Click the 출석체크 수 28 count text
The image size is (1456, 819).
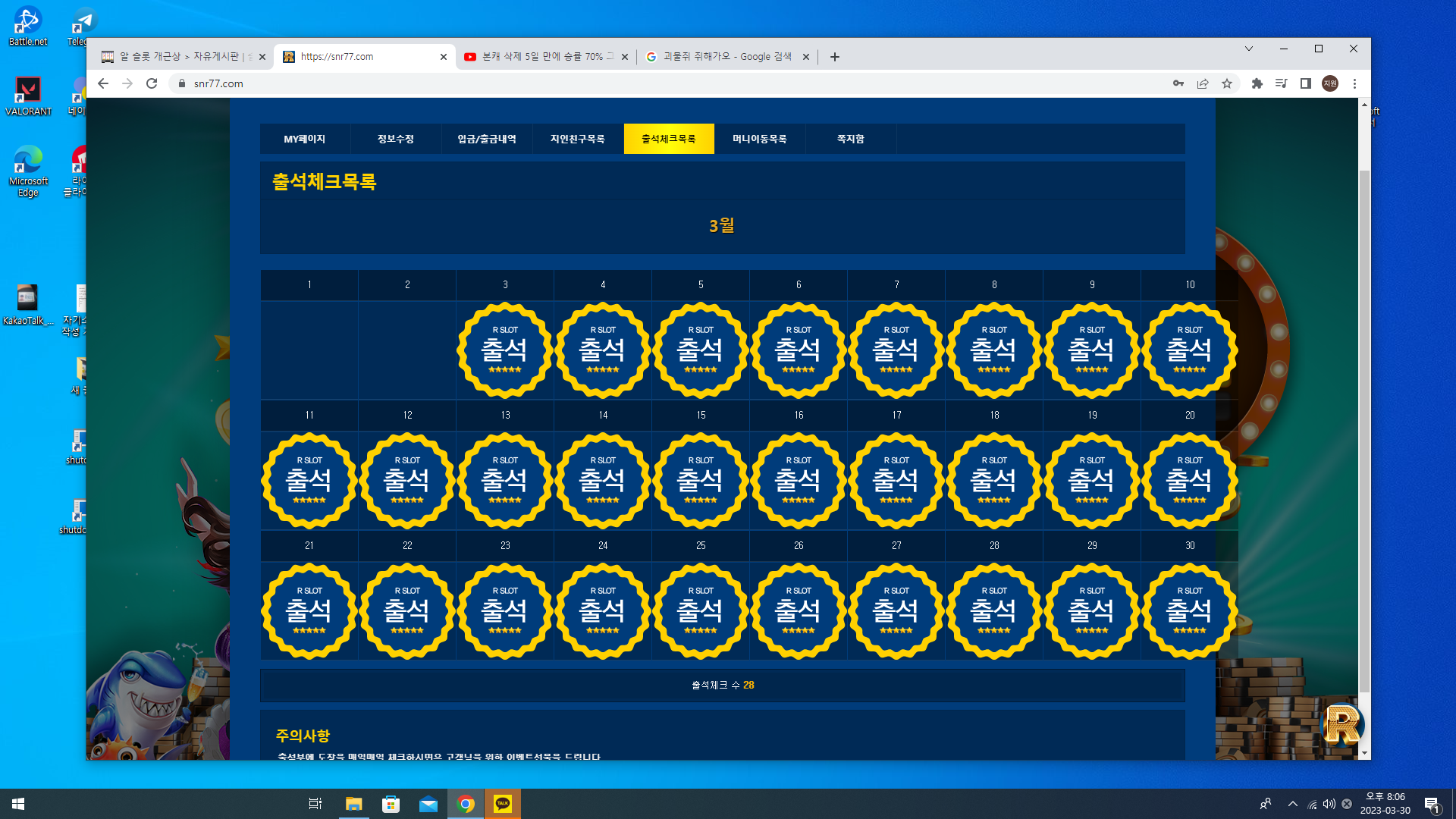pyautogui.click(x=723, y=685)
